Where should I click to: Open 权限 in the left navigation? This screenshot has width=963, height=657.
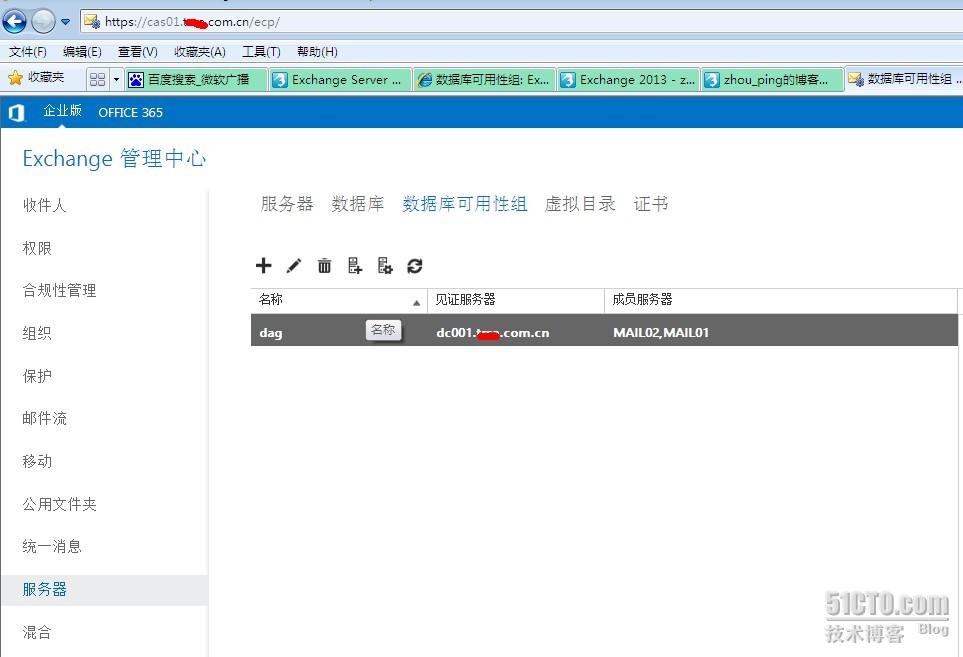37,248
